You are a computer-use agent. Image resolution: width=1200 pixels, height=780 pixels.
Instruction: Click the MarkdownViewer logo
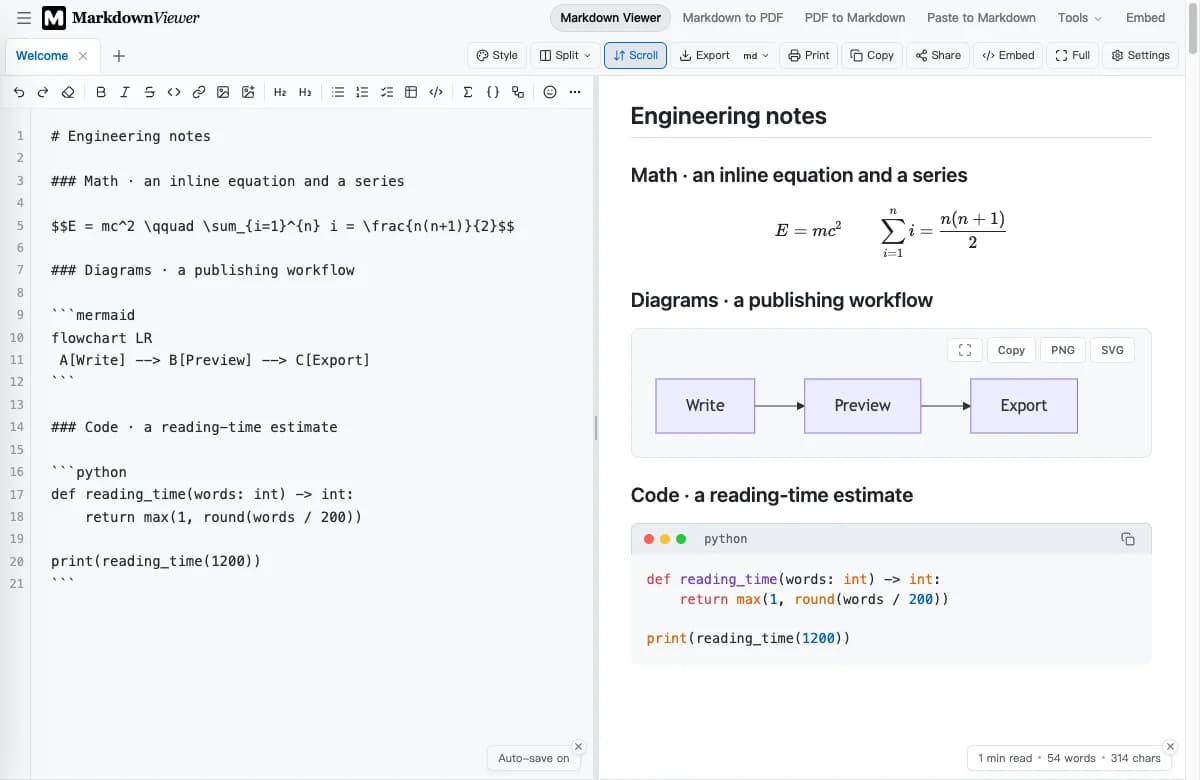click(120, 18)
